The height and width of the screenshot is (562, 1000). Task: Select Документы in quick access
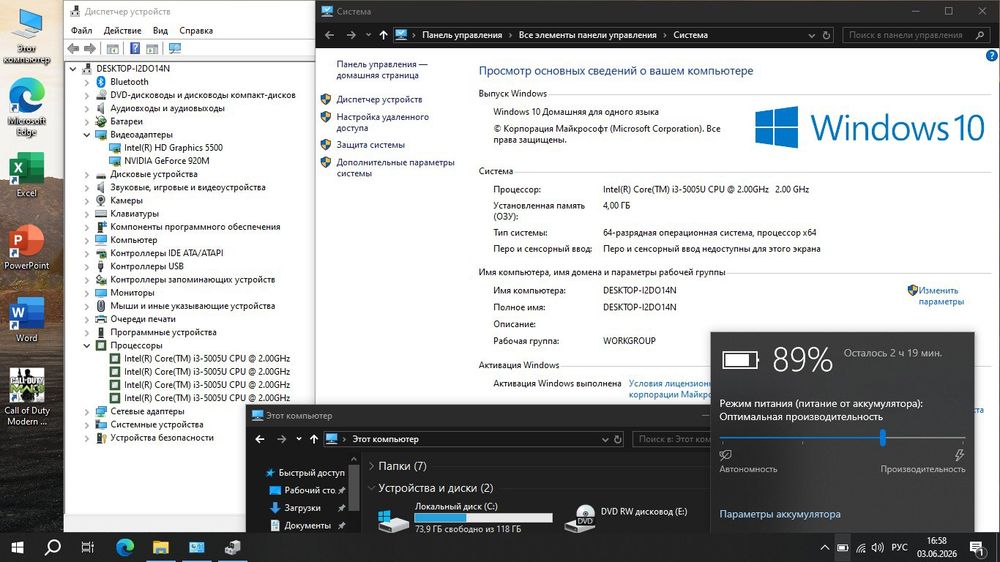[307, 526]
